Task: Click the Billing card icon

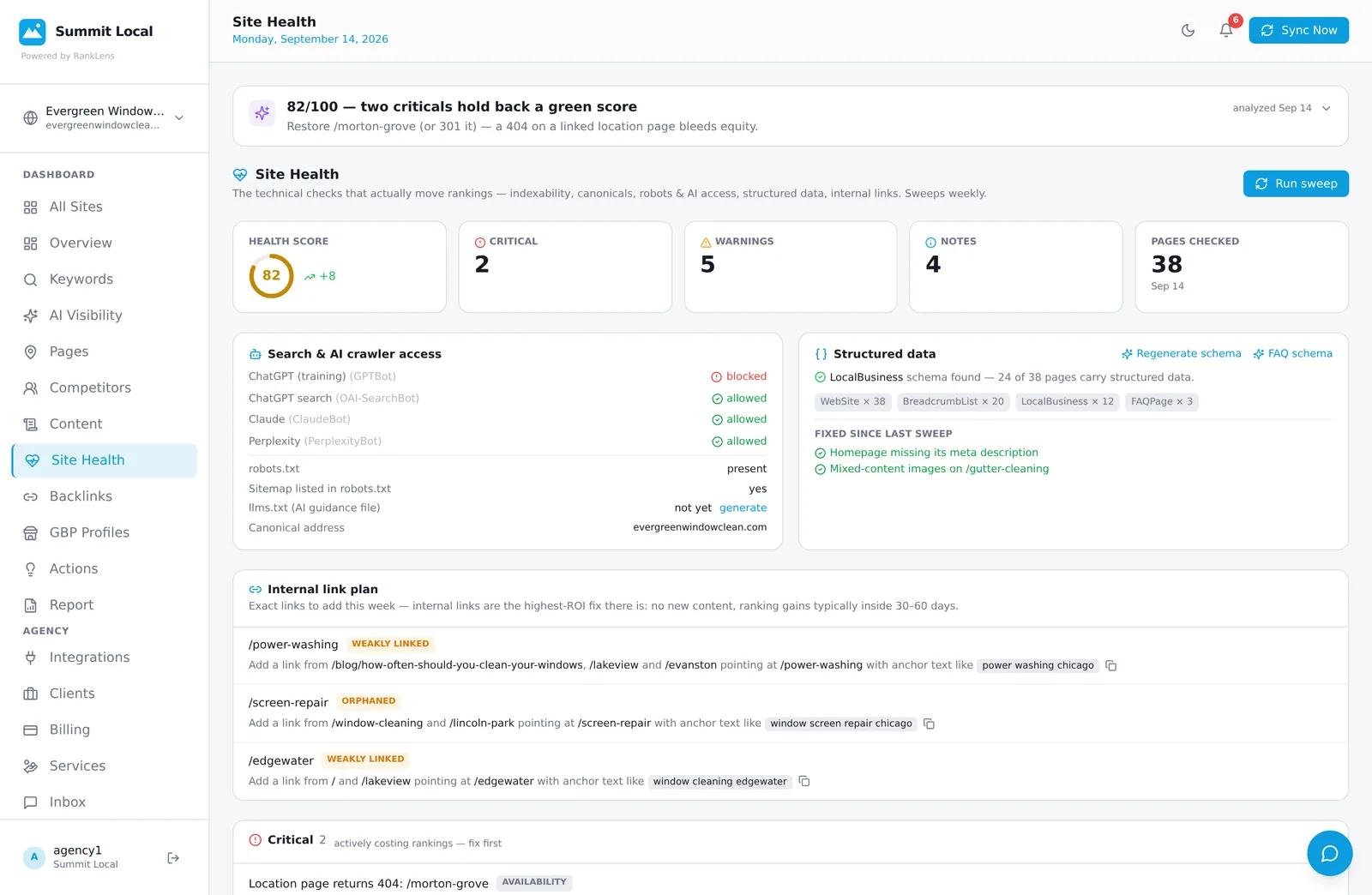Action: click(31, 730)
